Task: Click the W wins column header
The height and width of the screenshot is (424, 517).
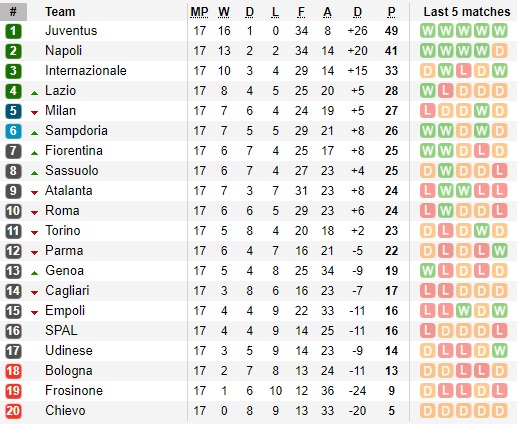Action: coord(224,12)
